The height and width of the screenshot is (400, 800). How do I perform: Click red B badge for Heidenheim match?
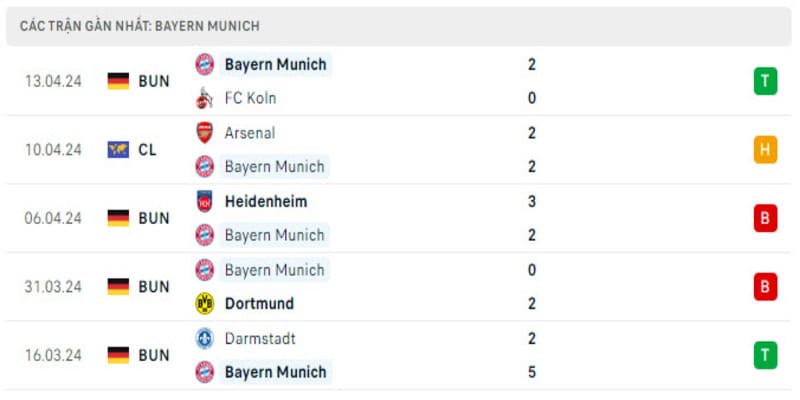pos(765,218)
